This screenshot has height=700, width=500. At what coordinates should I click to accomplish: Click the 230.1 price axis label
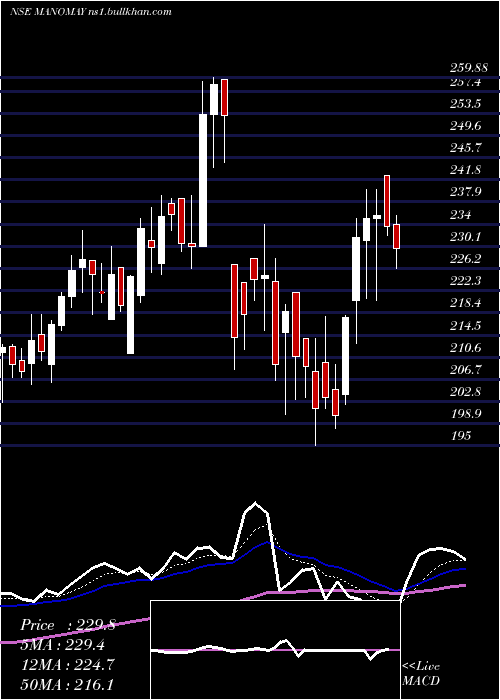coord(466,236)
